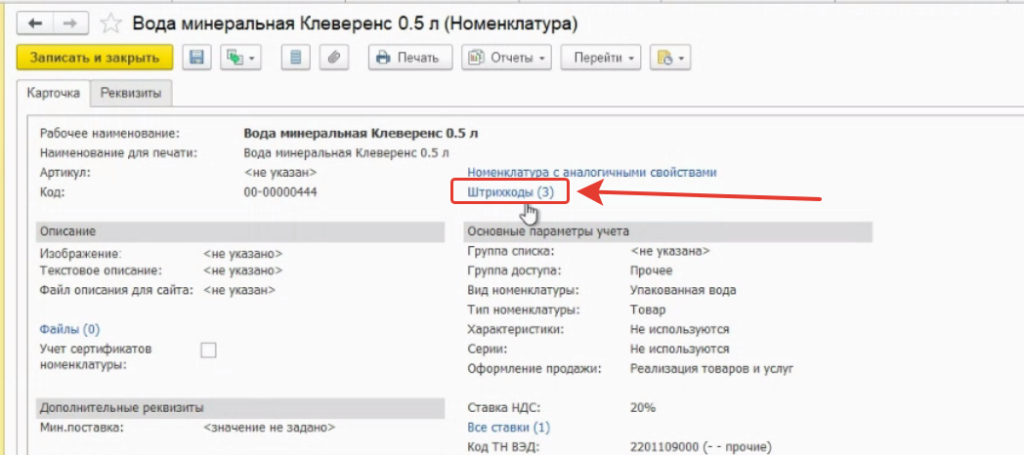Click the Артикул value <не указан>
1024x455 pixels.
[x=280, y=172]
